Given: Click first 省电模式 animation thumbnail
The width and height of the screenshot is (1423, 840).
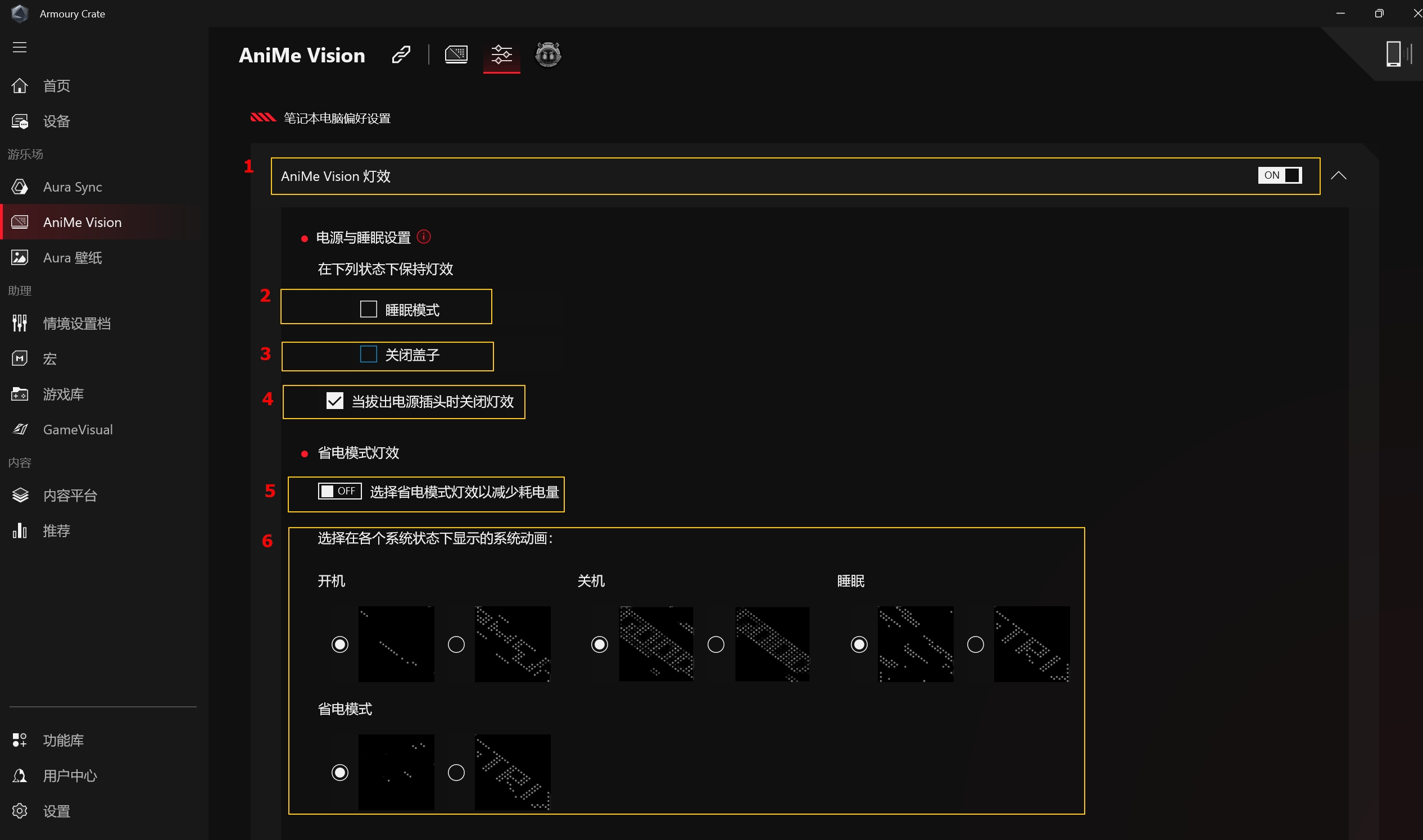Looking at the screenshot, I should pos(396,773).
